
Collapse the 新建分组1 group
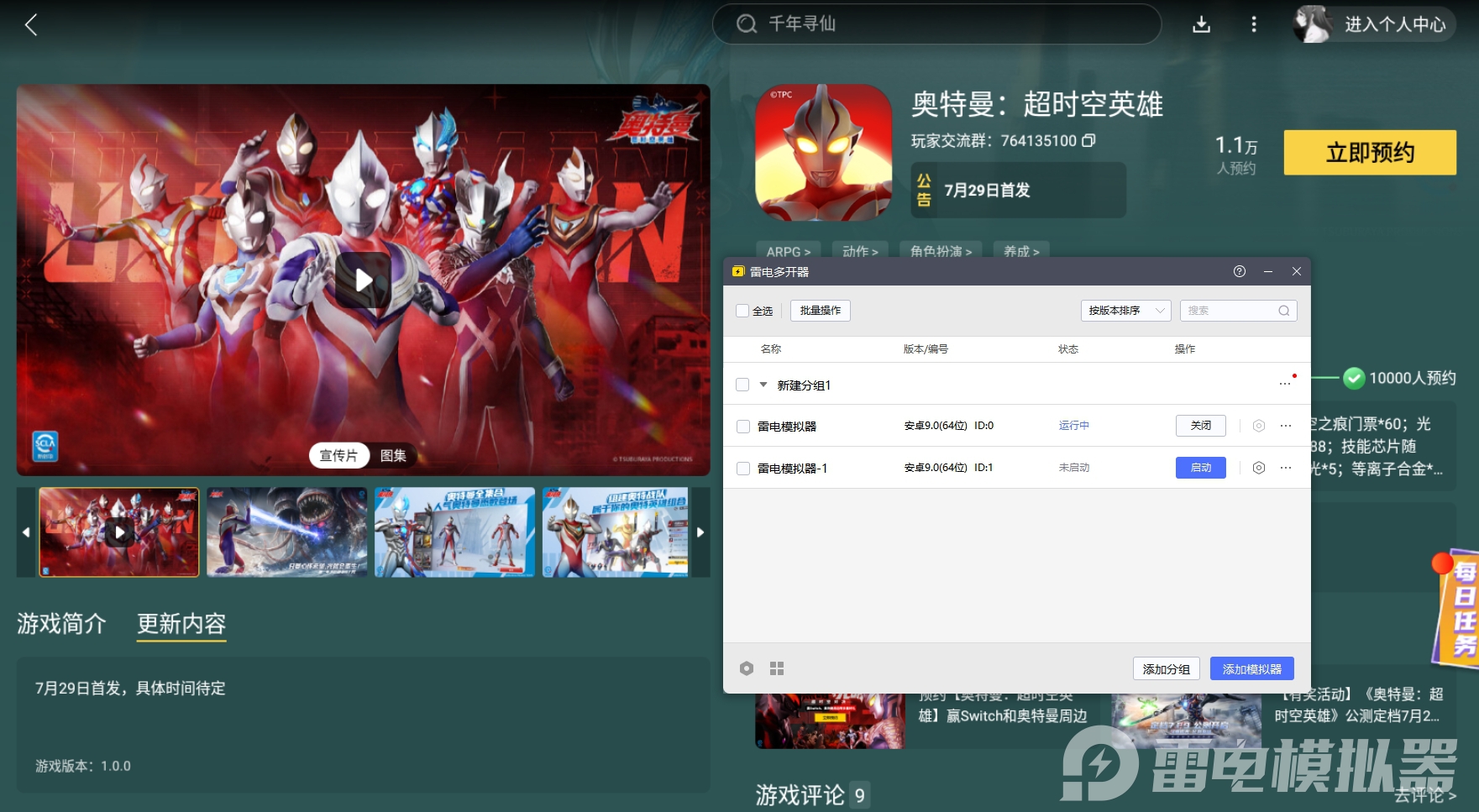tap(763, 385)
